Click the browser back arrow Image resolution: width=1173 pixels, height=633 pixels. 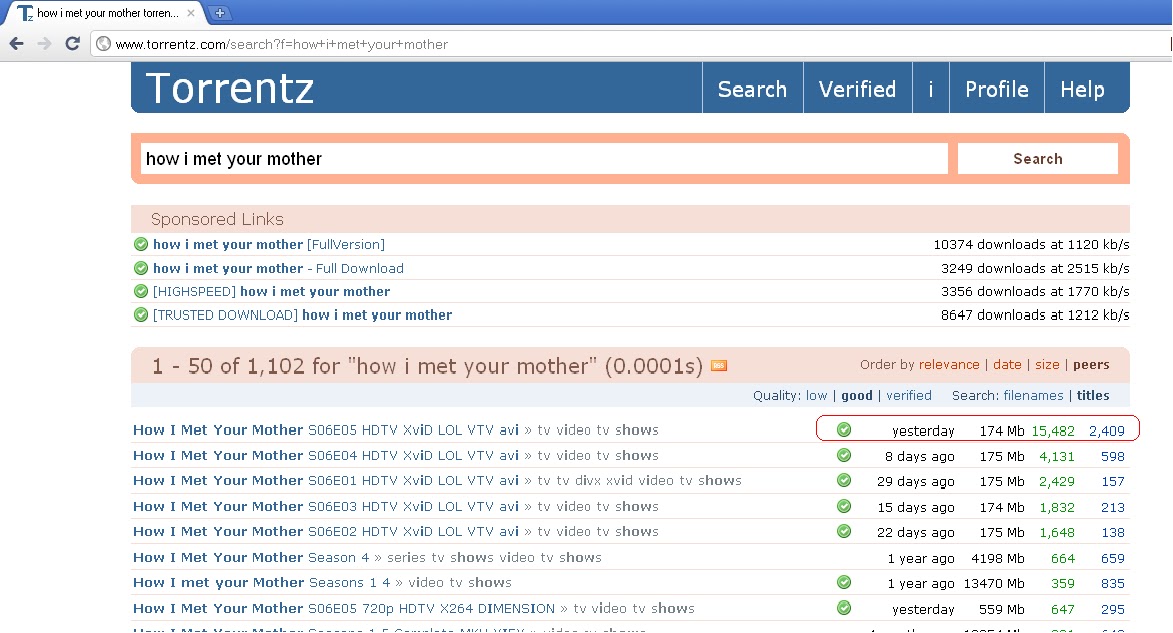pos(16,43)
